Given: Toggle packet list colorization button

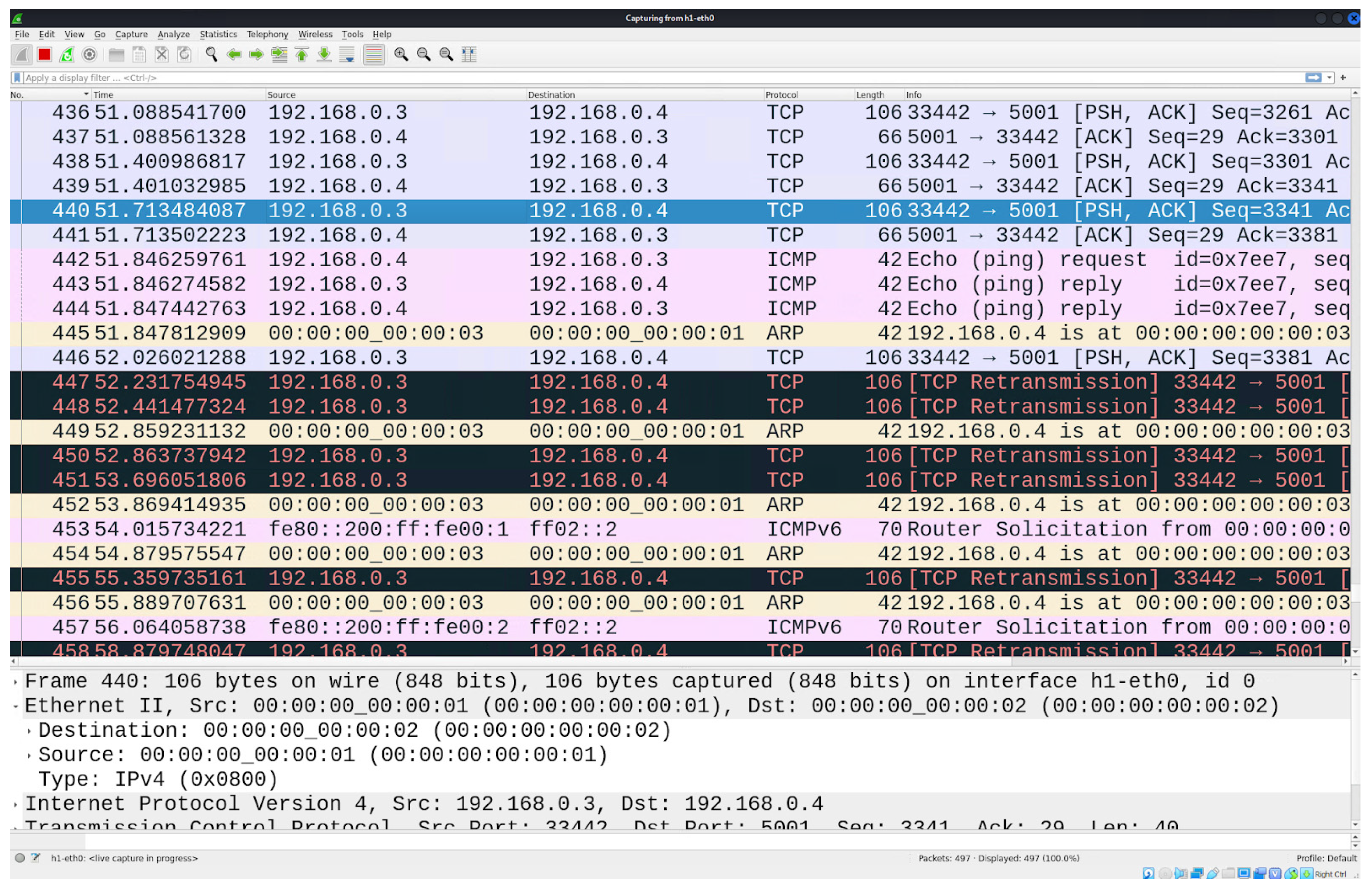Looking at the screenshot, I should coord(374,55).
